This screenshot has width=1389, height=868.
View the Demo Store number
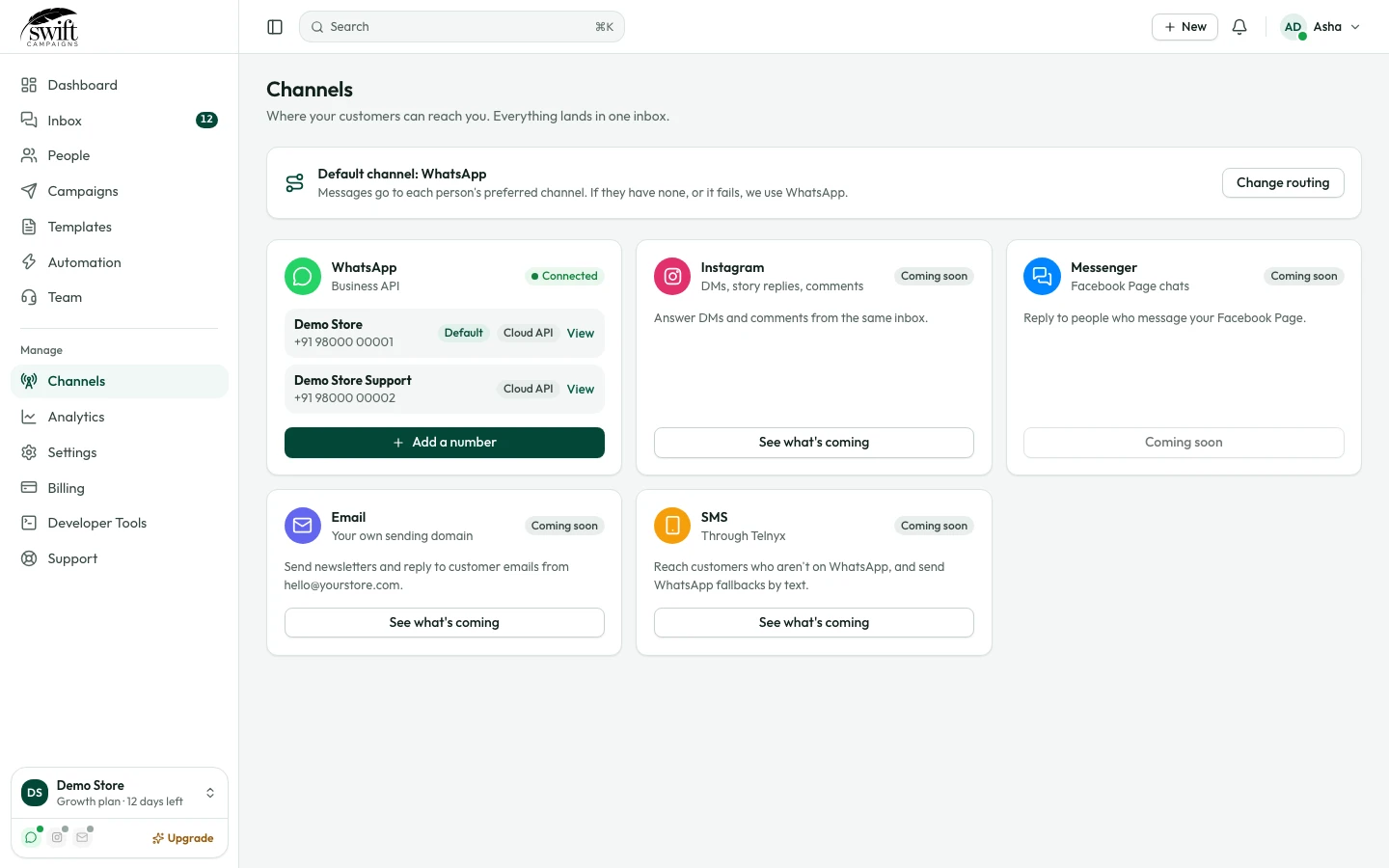click(x=581, y=333)
